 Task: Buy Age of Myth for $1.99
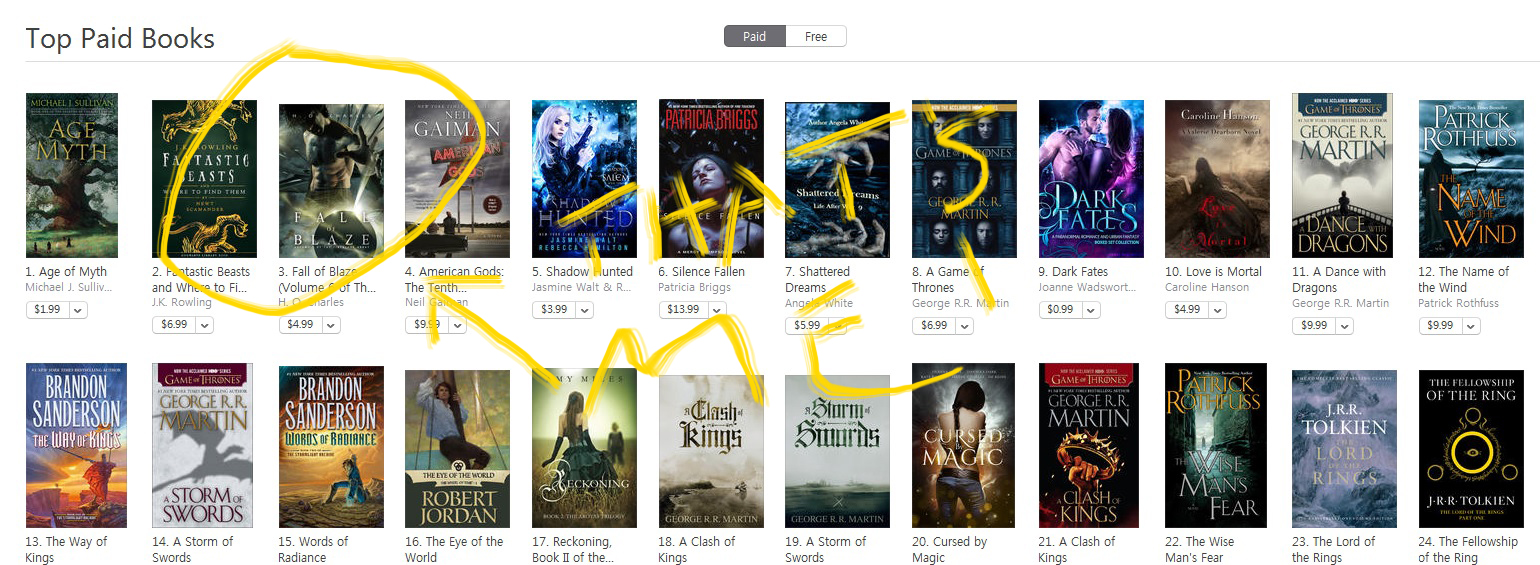[47, 310]
